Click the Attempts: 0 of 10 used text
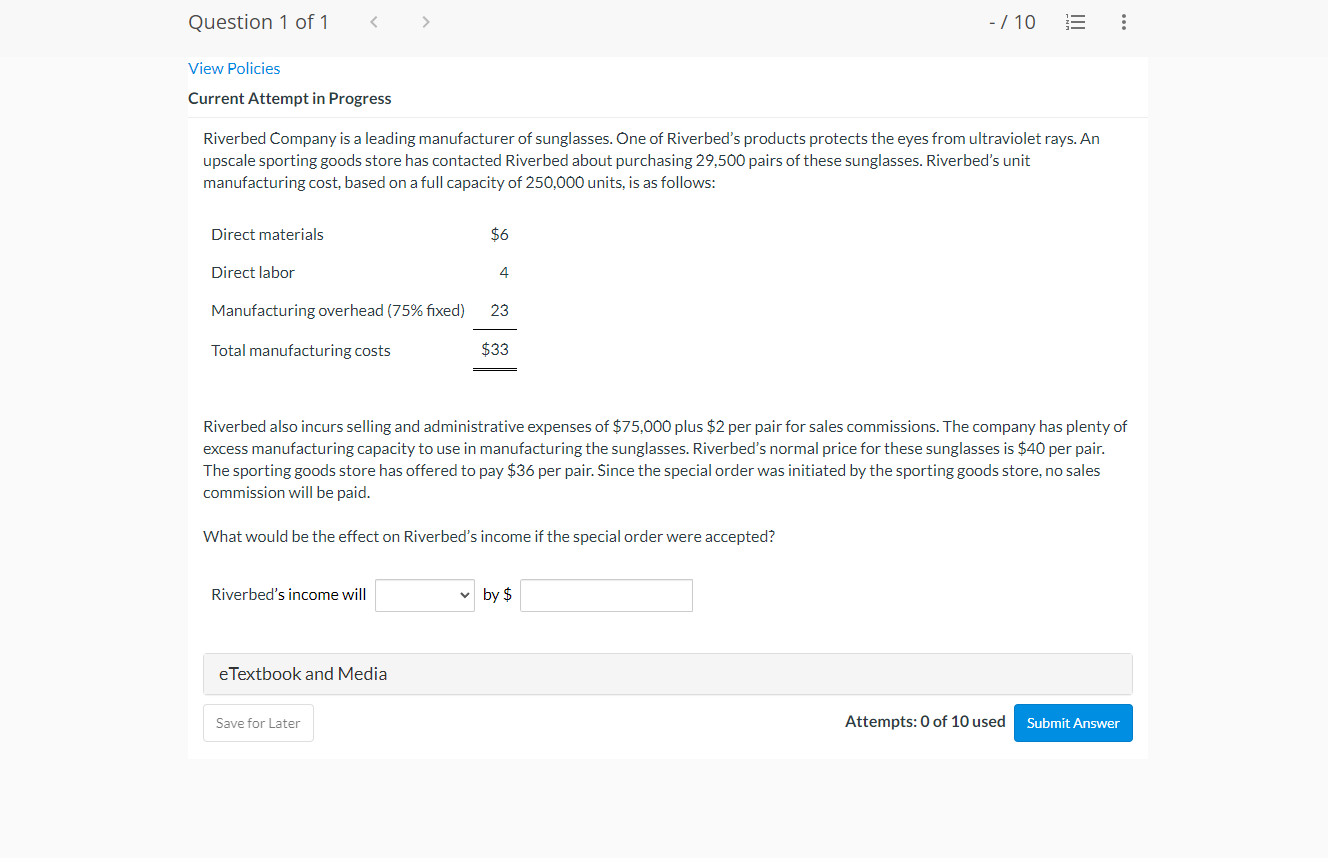The height and width of the screenshot is (858, 1328). [x=925, y=721]
